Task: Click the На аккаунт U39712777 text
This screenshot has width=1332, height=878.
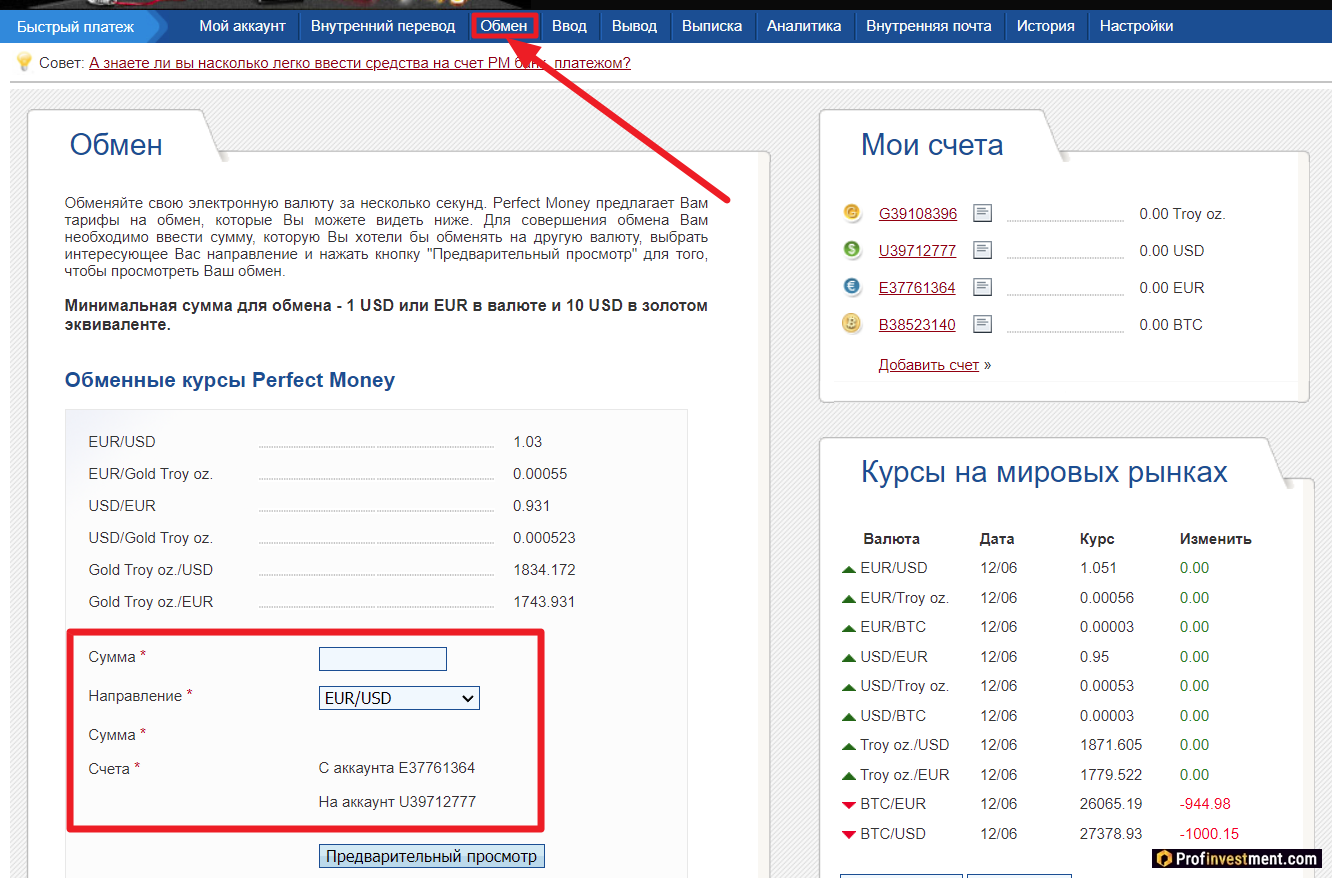Action: pyautogui.click(x=398, y=802)
